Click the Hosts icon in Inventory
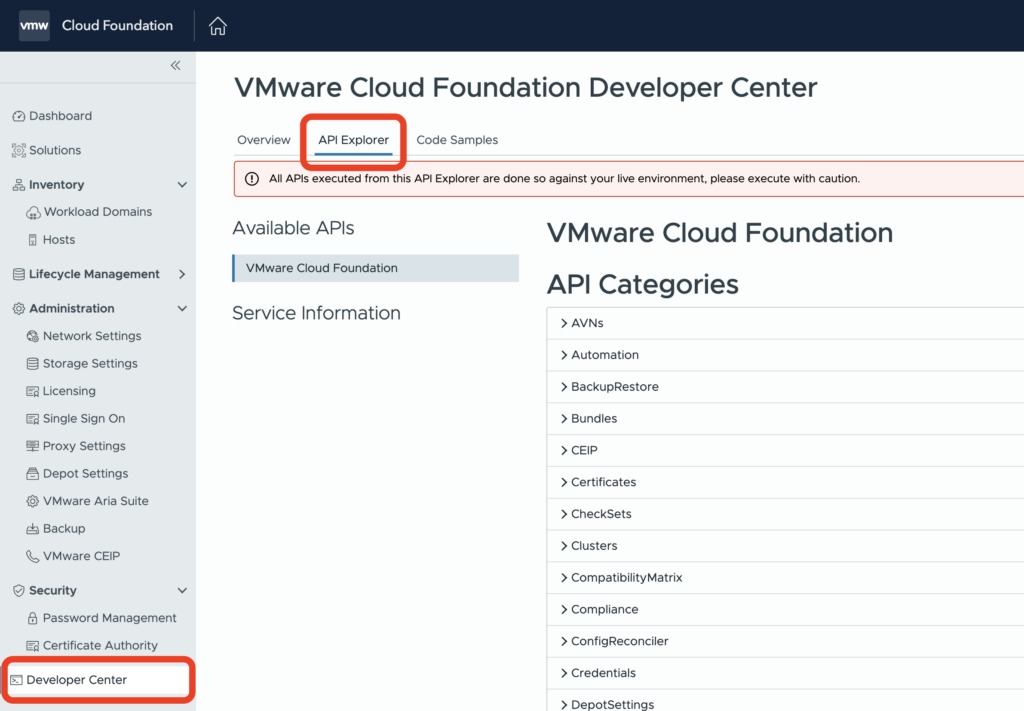This screenshot has width=1024, height=711. (x=33, y=240)
